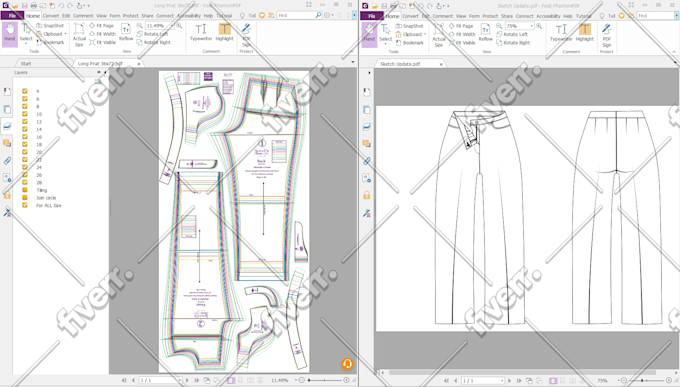The width and height of the screenshot is (680, 387).
Task: Toggle layer 28 visibility checkbox
Action: [x=25, y=182]
